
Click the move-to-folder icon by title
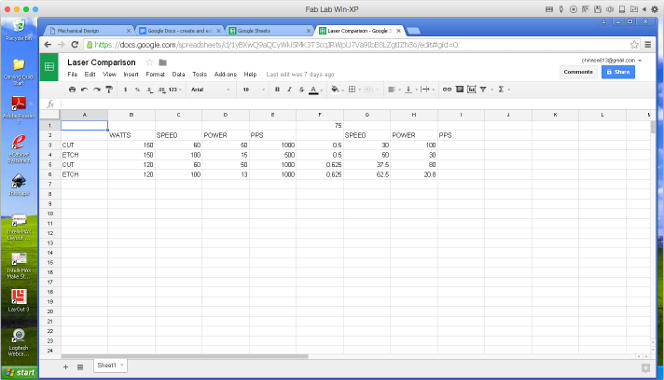pos(163,62)
